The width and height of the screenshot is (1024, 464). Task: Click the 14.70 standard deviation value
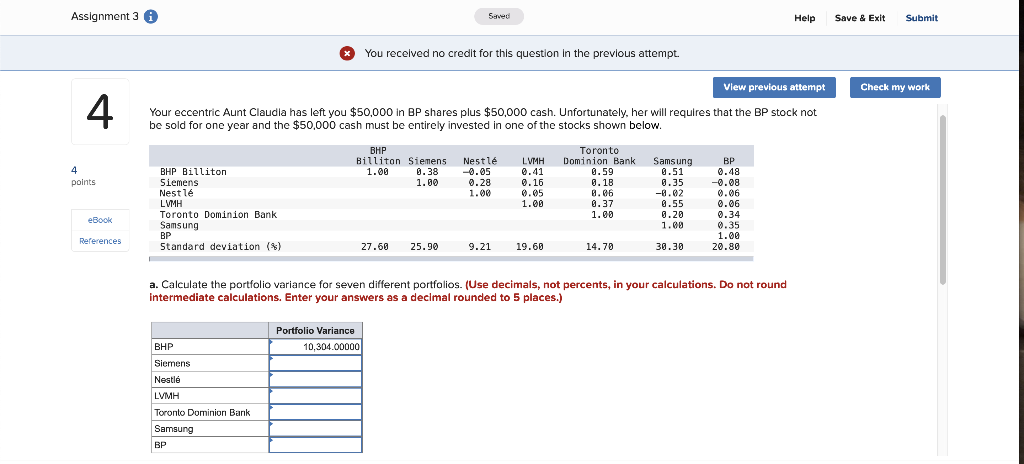tap(600, 247)
